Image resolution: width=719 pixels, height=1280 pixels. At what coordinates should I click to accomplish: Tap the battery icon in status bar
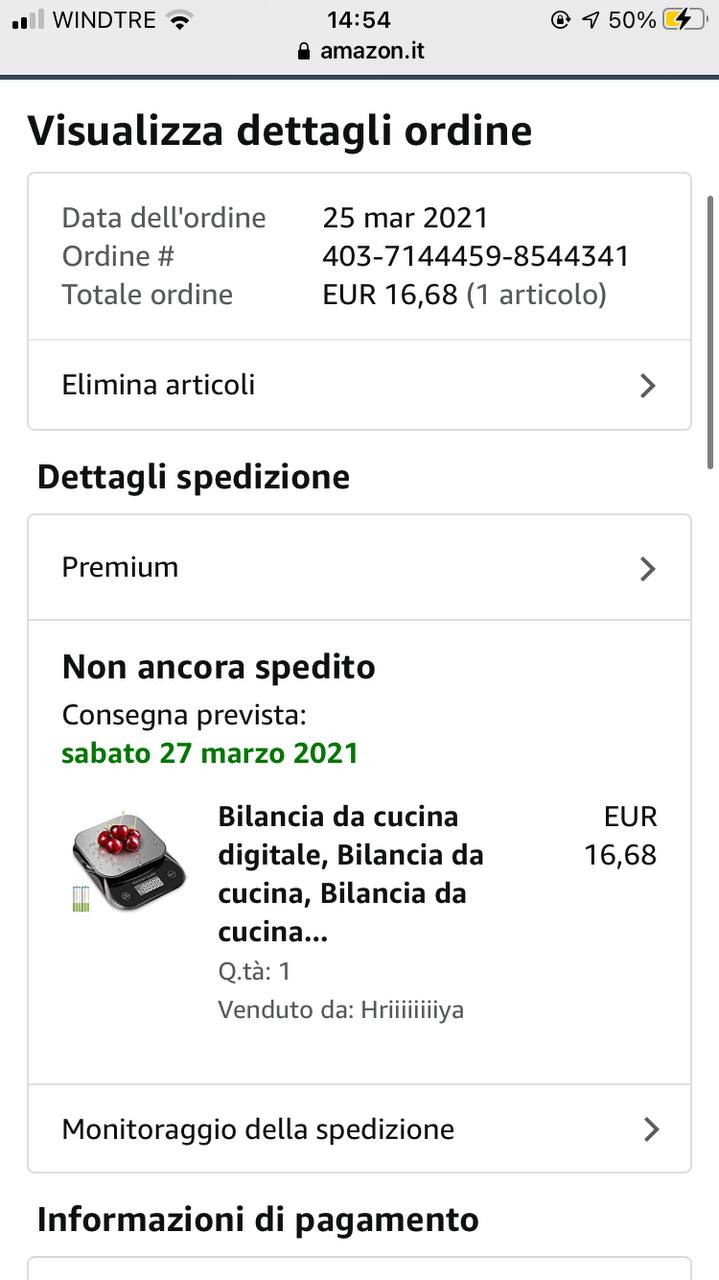[x=684, y=19]
